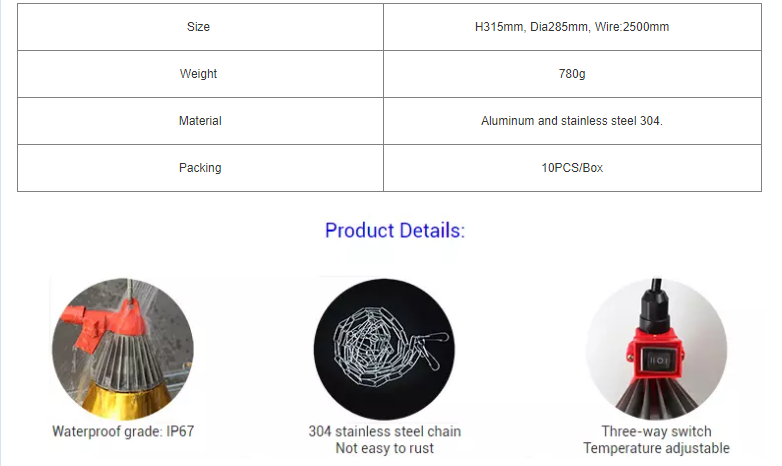Select the 780g weight value

[572, 74]
